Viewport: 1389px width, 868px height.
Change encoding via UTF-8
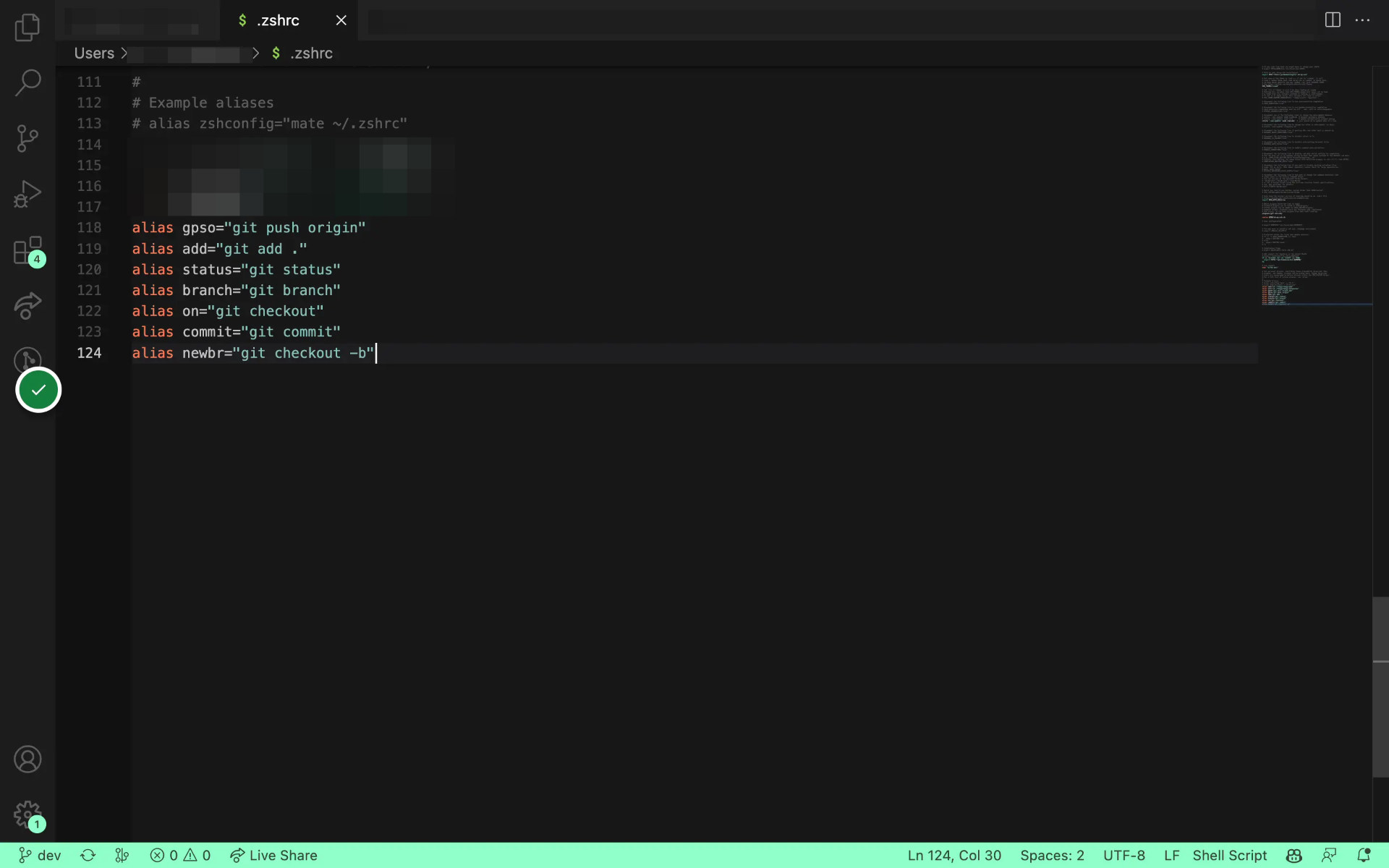click(x=1124, y=856)
